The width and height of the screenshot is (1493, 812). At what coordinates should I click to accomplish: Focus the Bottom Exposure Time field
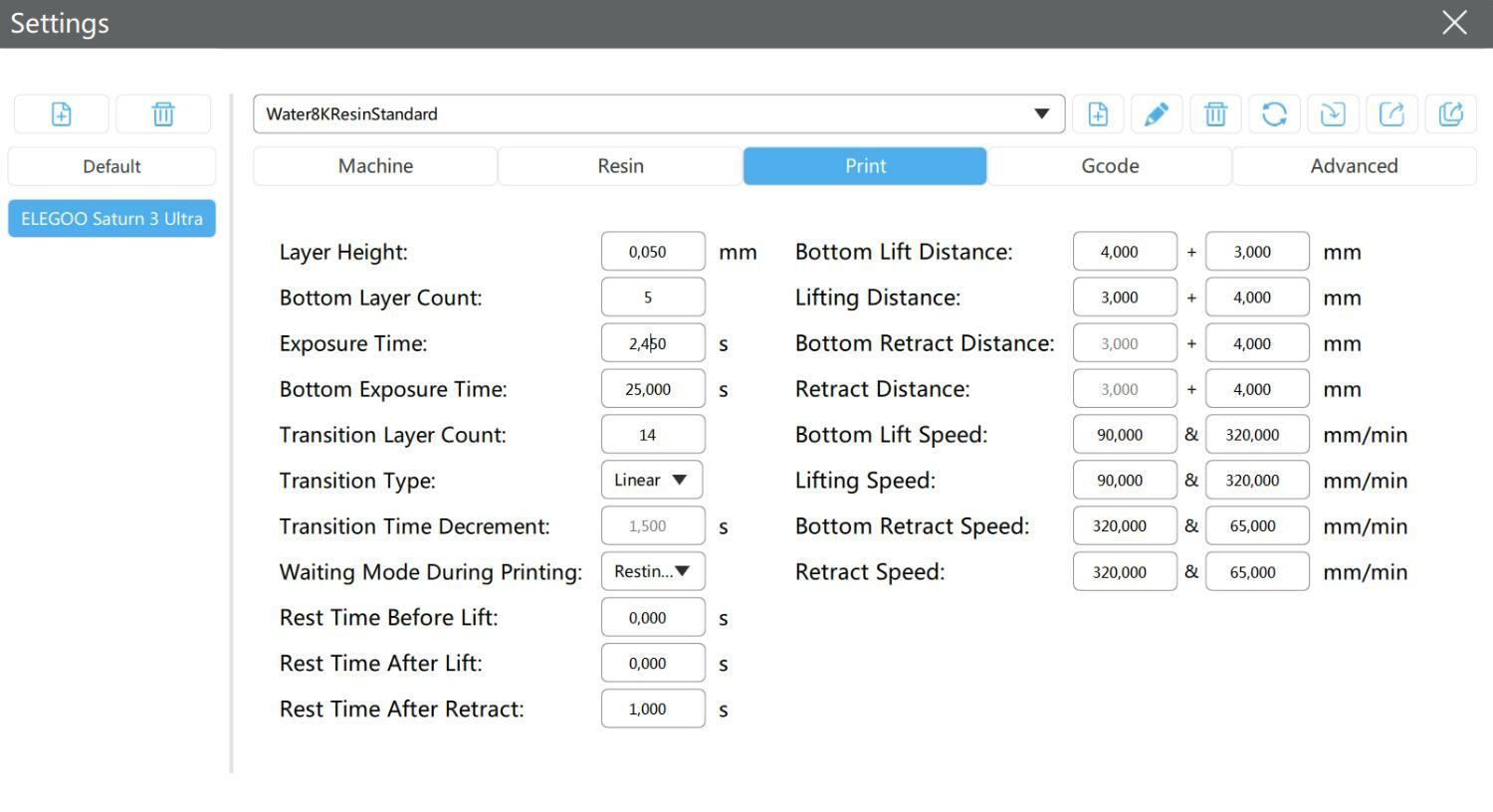(652, 389)
